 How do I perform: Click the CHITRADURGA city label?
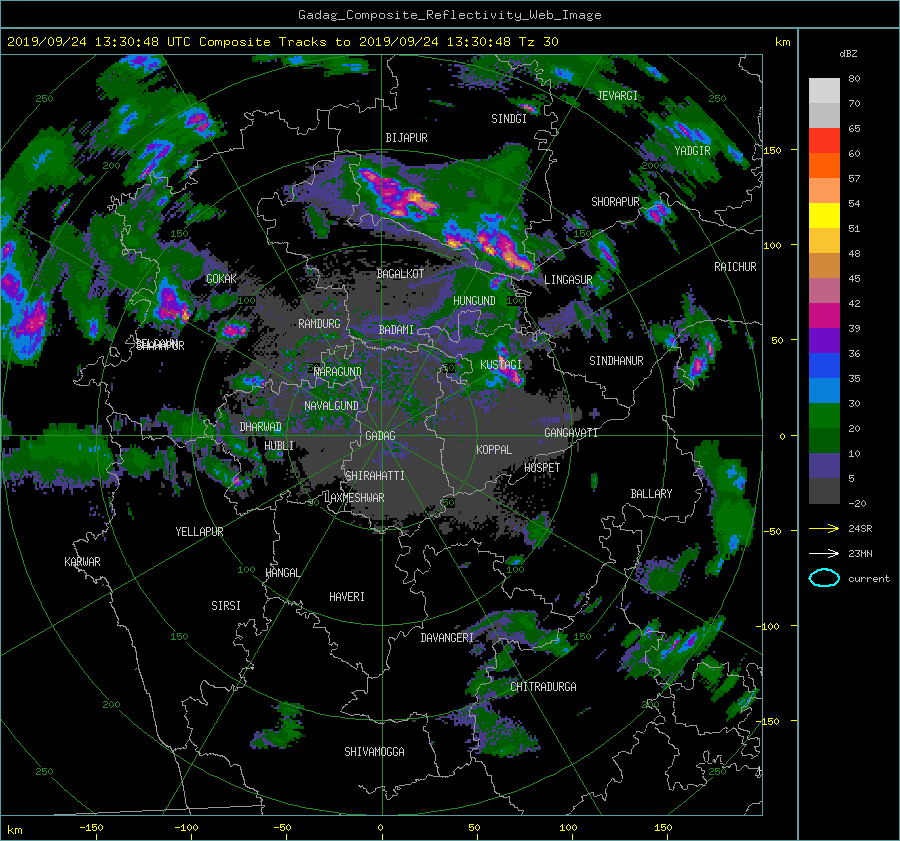tap(543, 687)
